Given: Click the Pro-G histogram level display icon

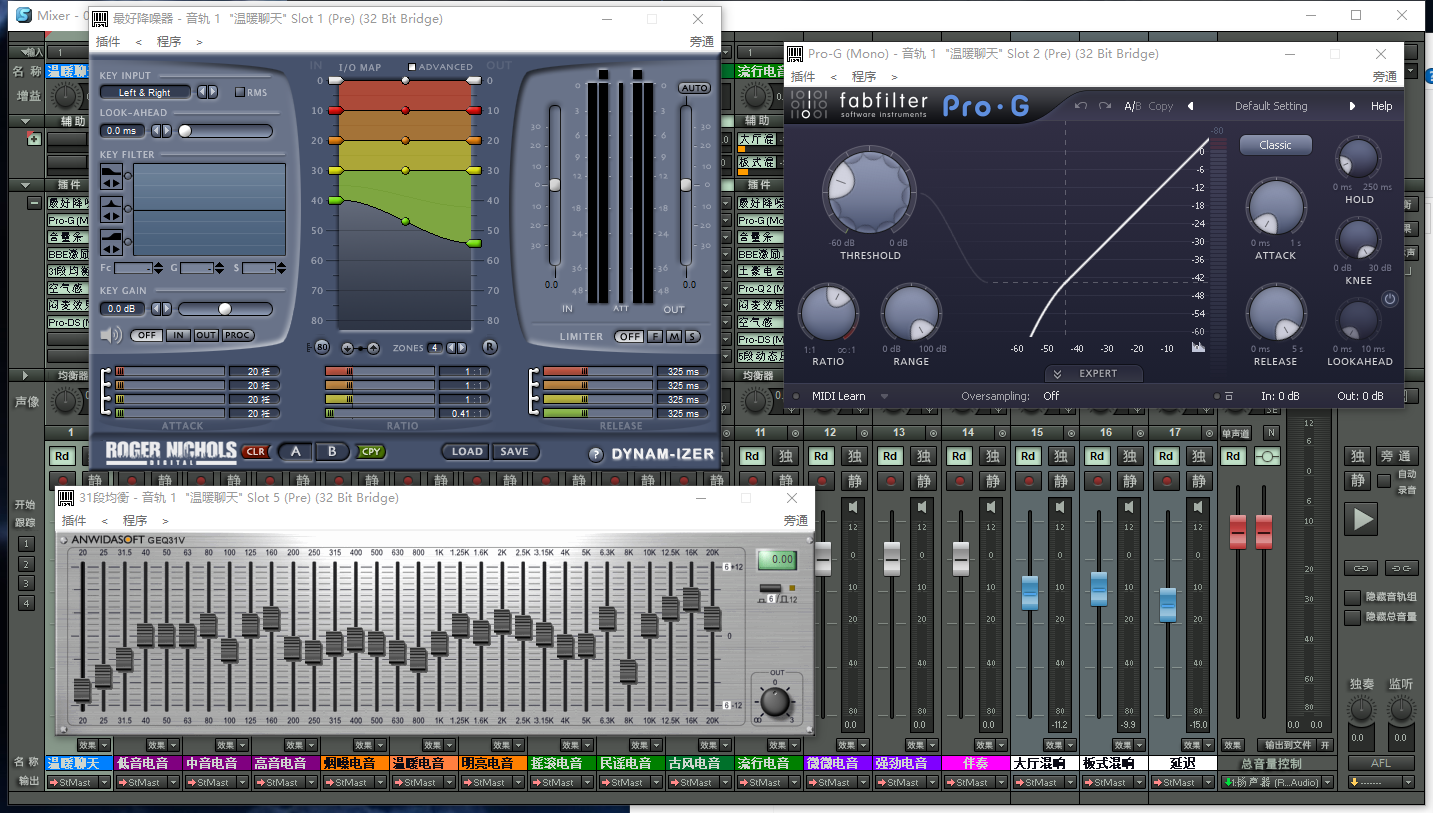Looking at the screenshot, I should pyautogui.click(x=1198, y=346).
